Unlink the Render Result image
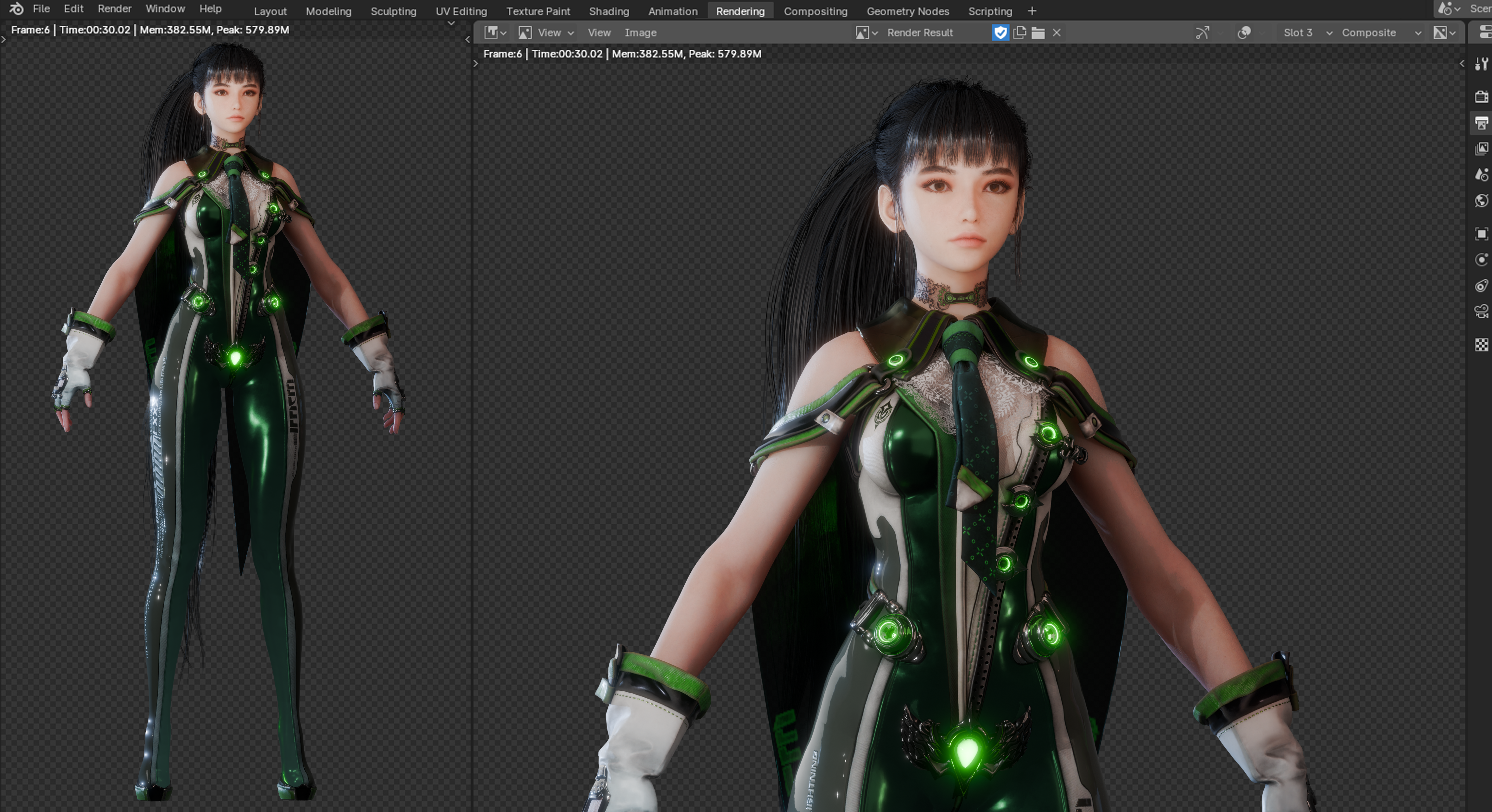This screenshot has height=812, width=1492. [x=1057, y=32]
